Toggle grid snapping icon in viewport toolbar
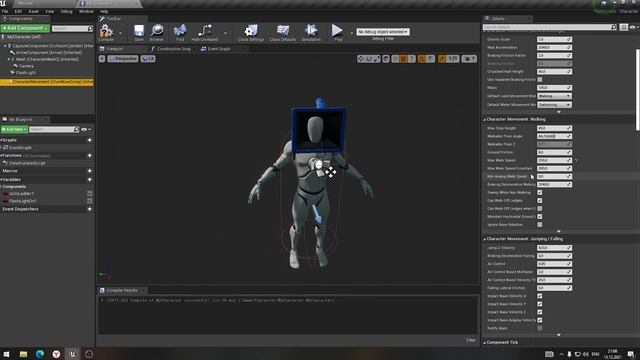 tap(403, 59)
